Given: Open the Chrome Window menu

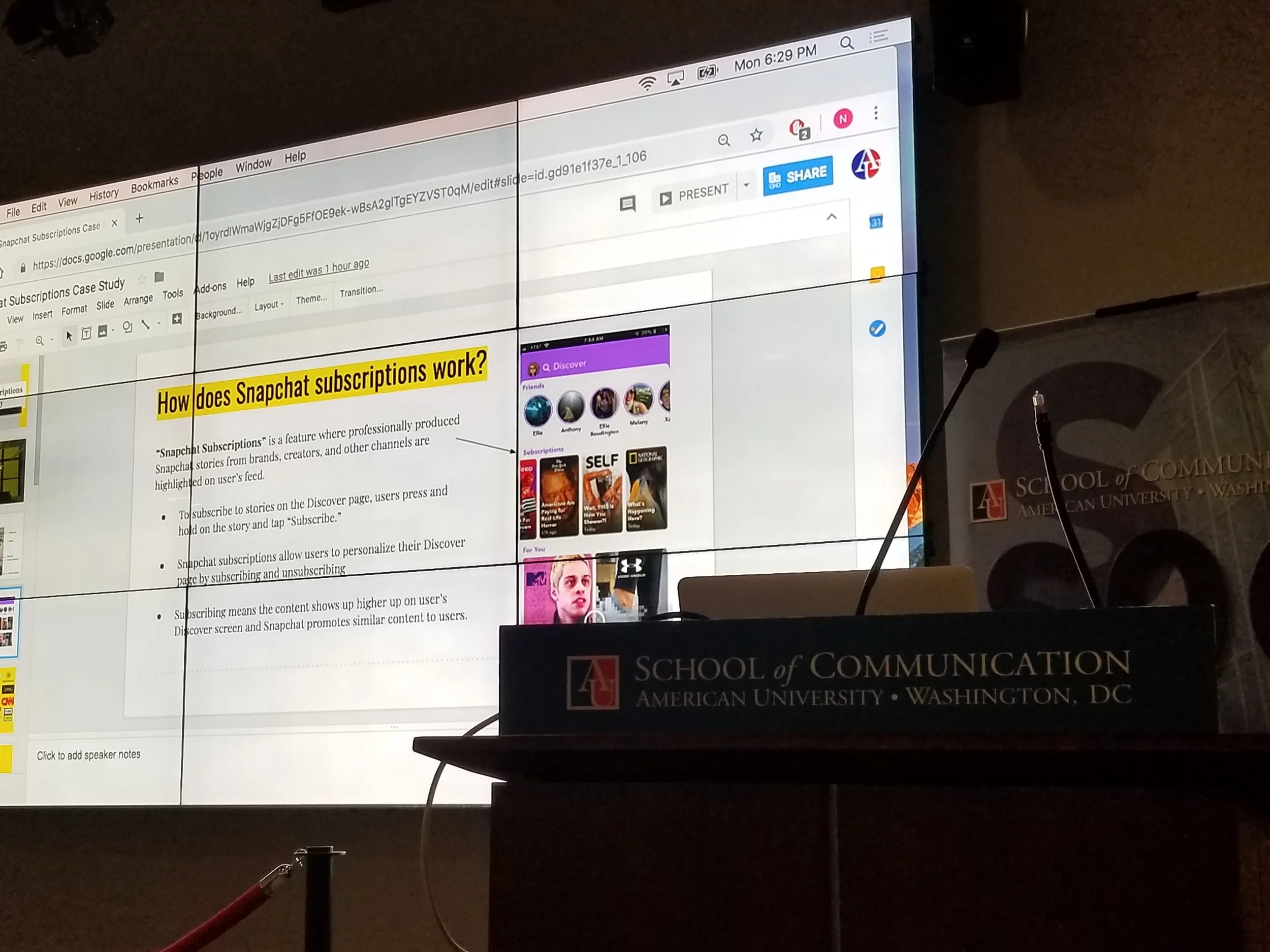Looking at the screenshot, I should (253, 165).
